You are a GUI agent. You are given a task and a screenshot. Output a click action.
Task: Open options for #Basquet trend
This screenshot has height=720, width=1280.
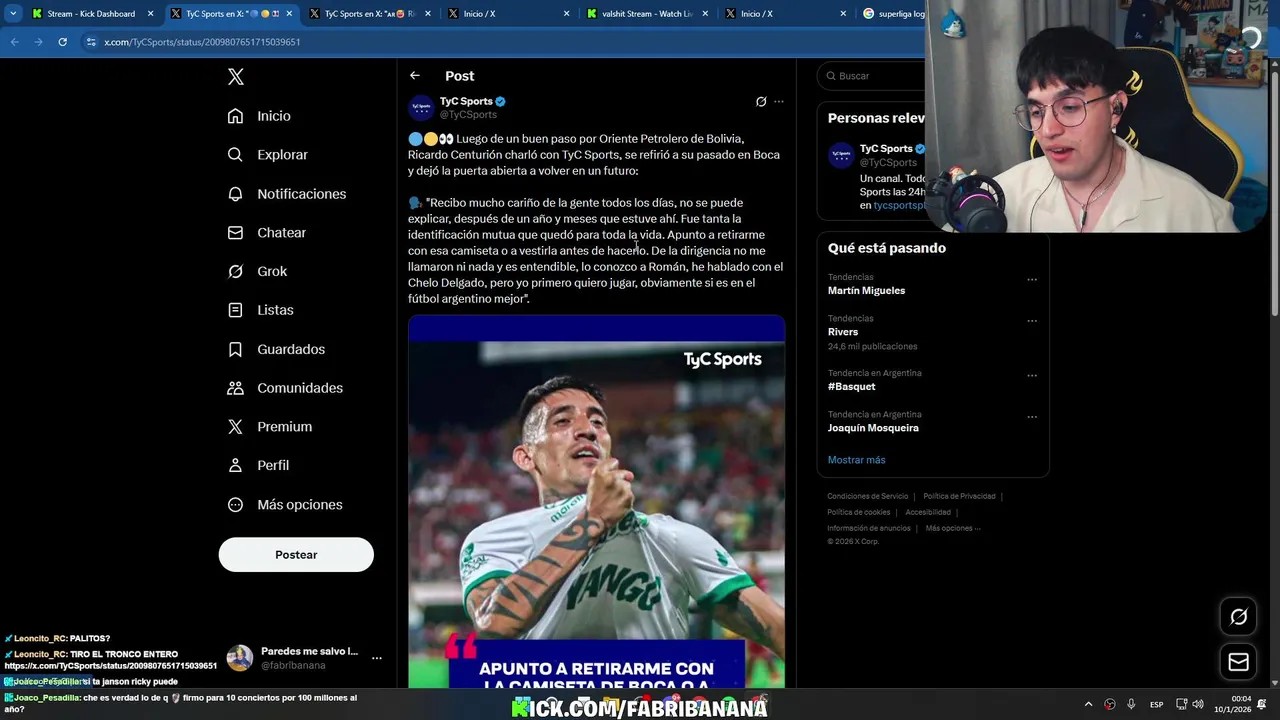1032,376
